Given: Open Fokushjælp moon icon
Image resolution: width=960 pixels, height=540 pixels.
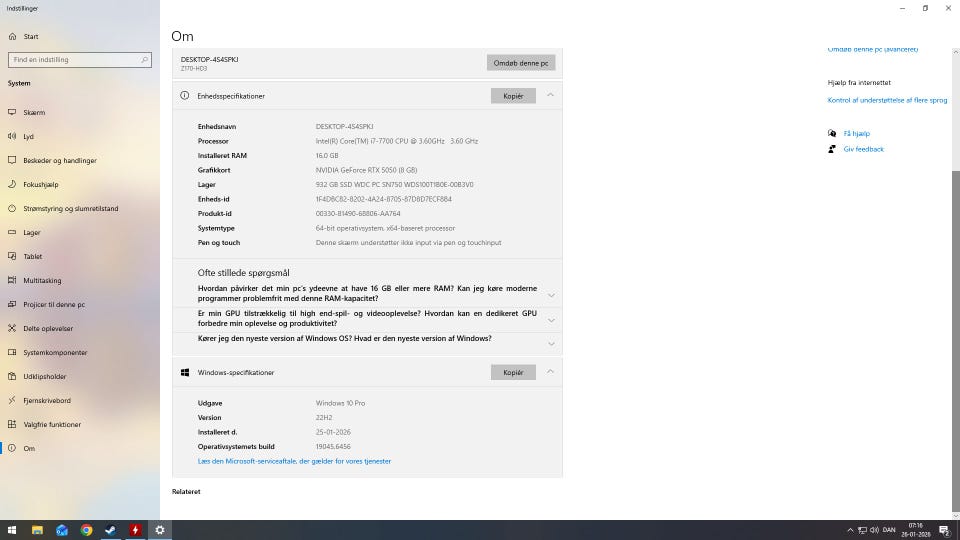Looking at the screenshot, I should click(12, 184).
